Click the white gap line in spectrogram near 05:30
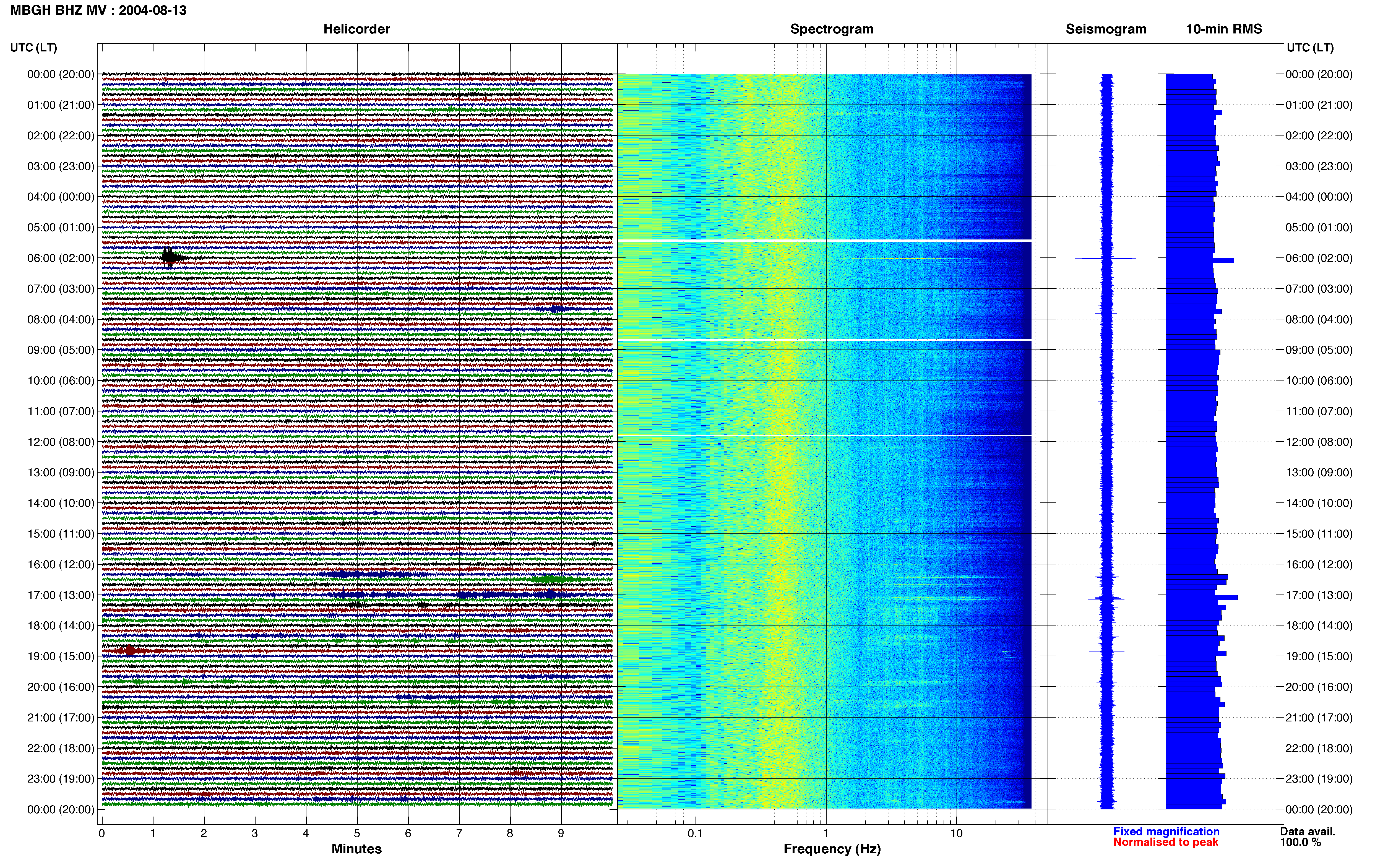 824,241
